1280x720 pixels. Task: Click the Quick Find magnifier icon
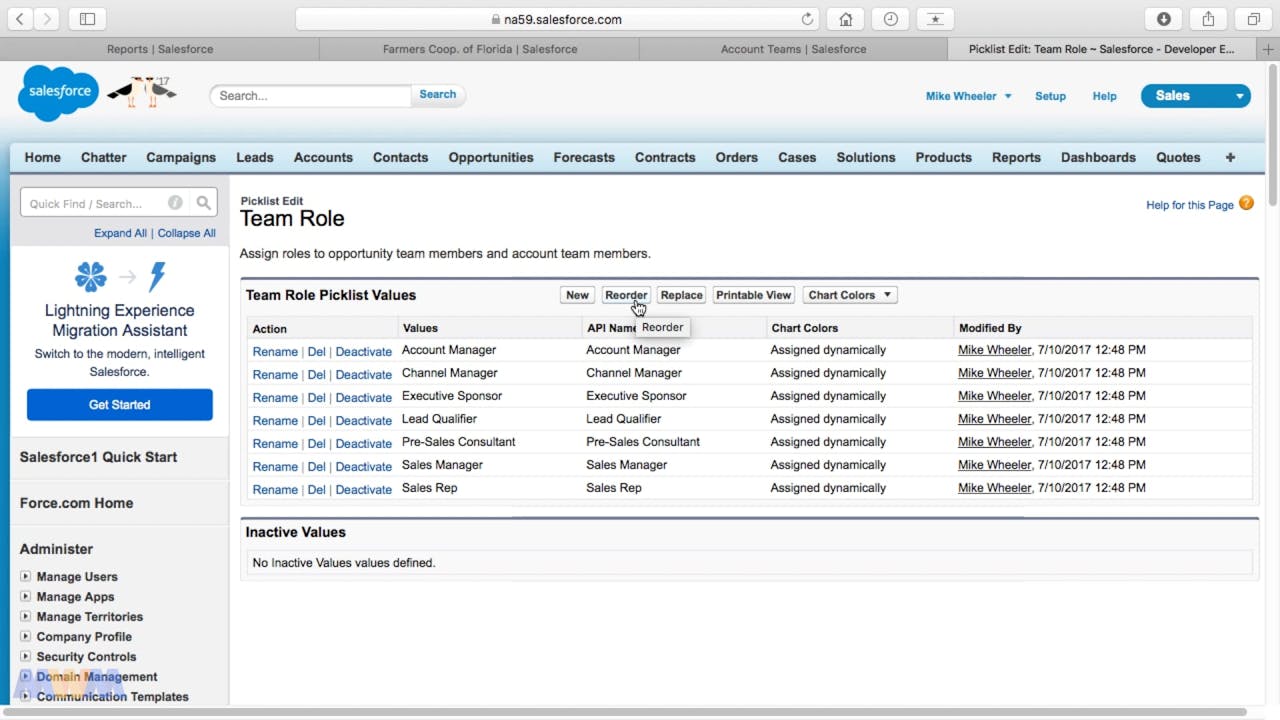pyautogui.click(x=204, y=203)
